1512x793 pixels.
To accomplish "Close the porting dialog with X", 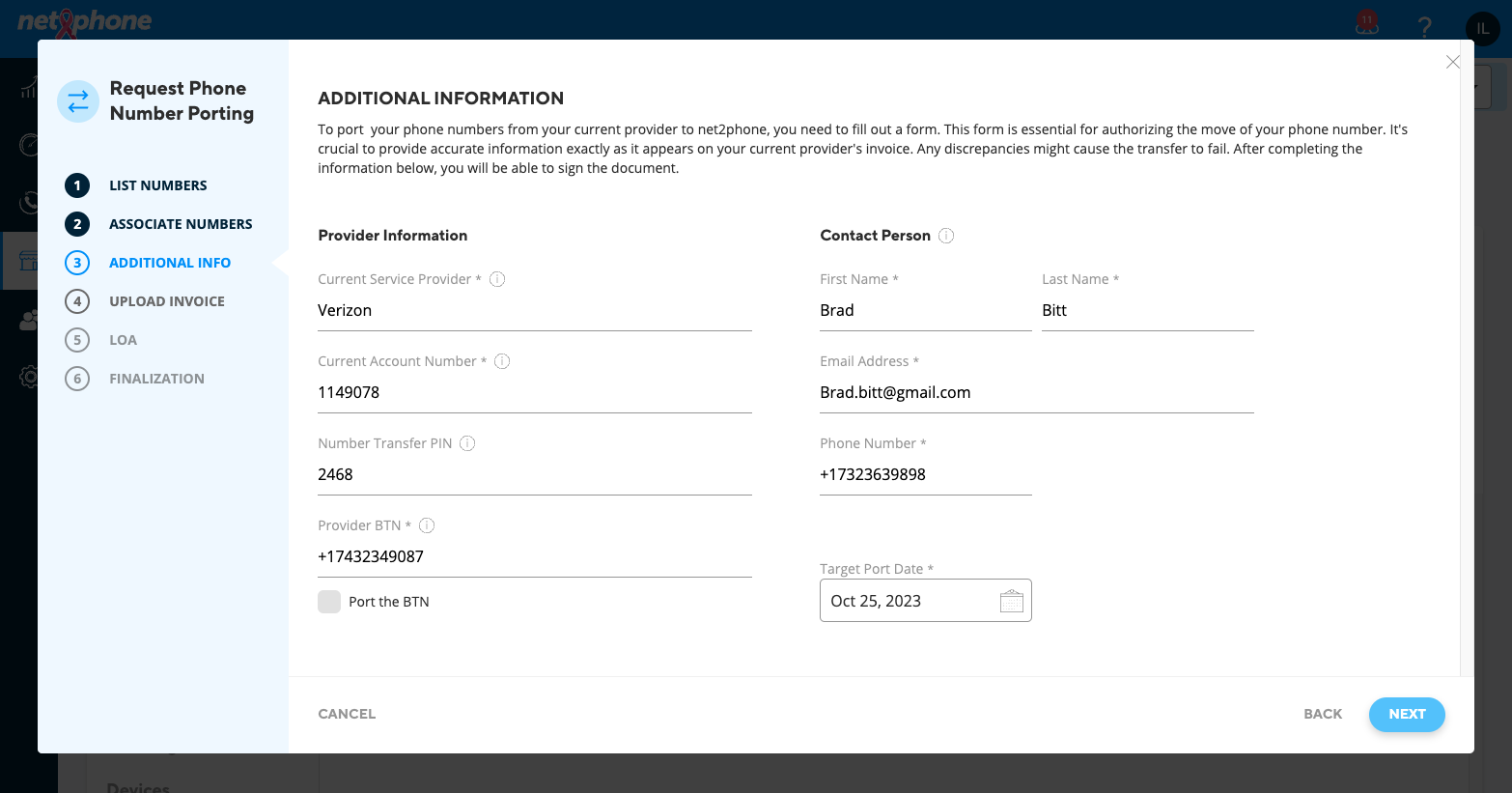I will click(x=1452, y=62).
